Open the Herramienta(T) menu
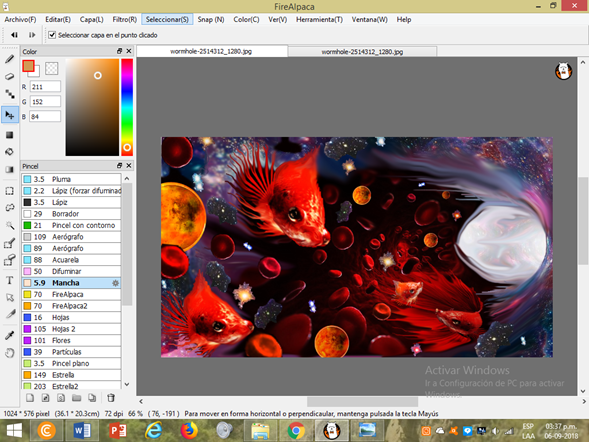Screen dimensions: 589x442 pyautogui.click(x=319, y=20)
